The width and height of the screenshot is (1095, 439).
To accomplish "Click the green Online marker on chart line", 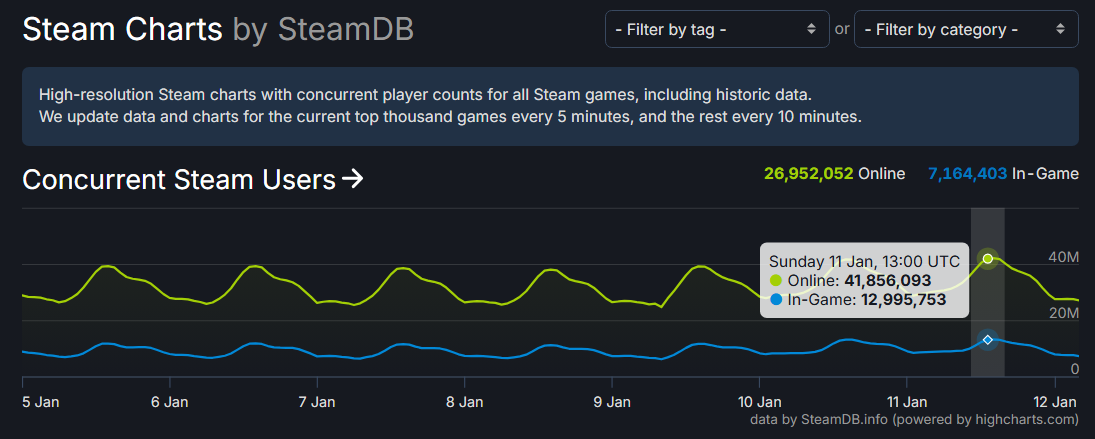I will 988,259.
